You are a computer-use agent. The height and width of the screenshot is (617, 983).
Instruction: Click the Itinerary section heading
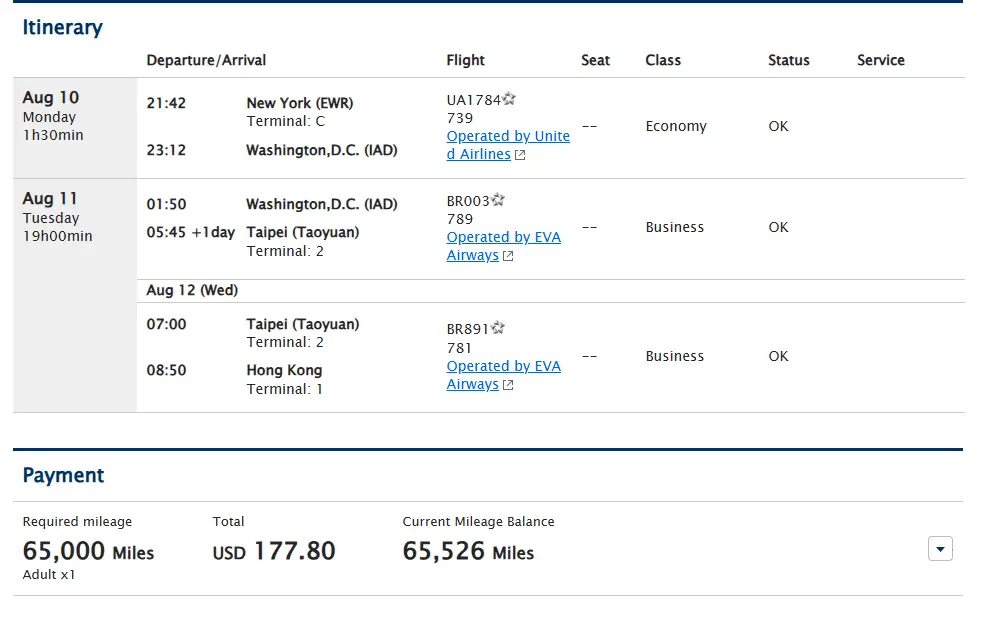click(x=62, y=27)
